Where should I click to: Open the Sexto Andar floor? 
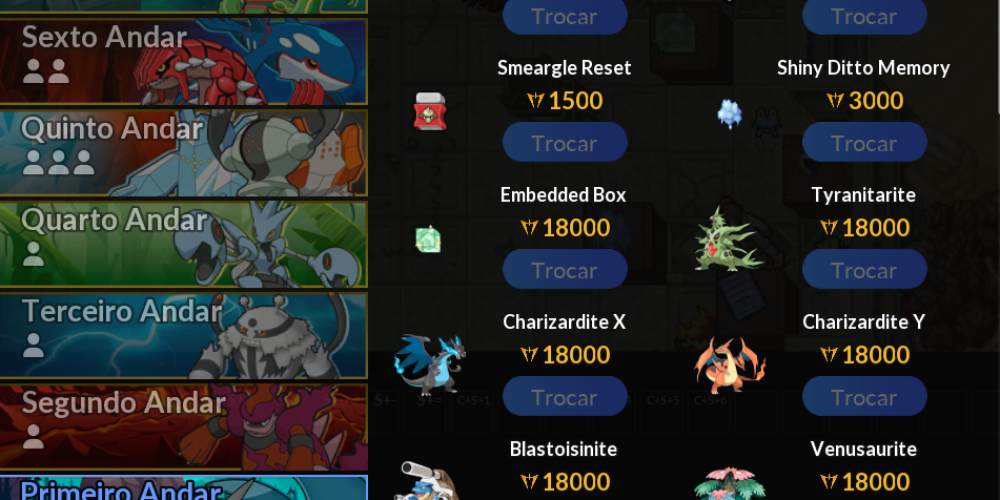[x=184, y=61]
